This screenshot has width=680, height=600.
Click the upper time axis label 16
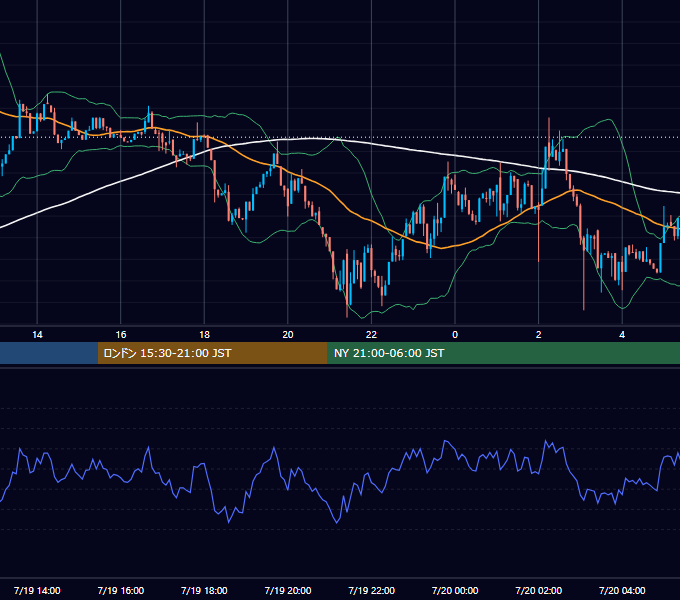tap(121, 335)
